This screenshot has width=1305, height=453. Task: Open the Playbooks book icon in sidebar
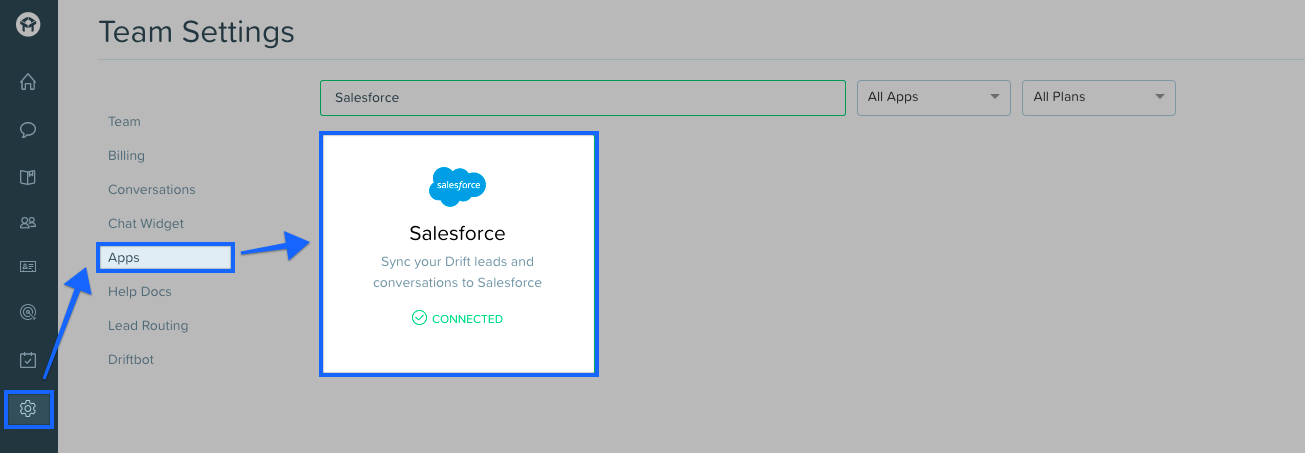pos(28,177)
